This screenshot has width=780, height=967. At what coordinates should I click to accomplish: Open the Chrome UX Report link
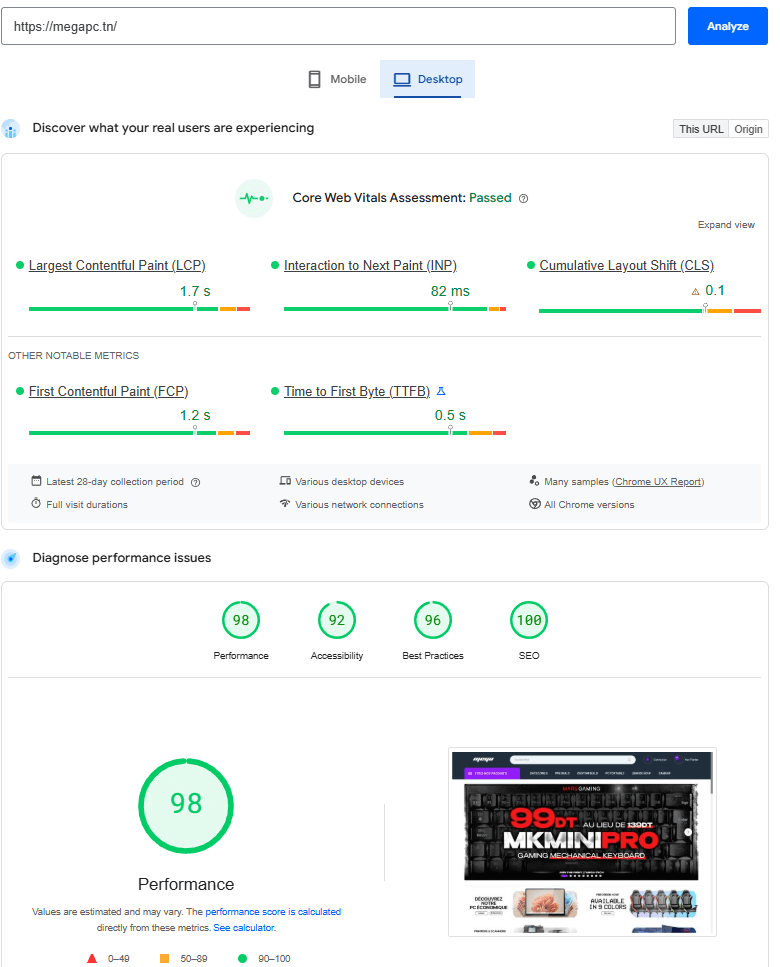point(658,482)
